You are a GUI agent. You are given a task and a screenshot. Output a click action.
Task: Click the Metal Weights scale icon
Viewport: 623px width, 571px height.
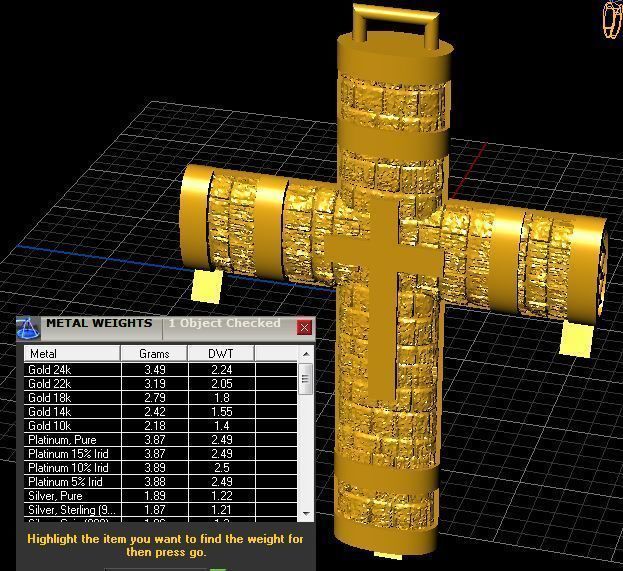(x=28, y=328)
